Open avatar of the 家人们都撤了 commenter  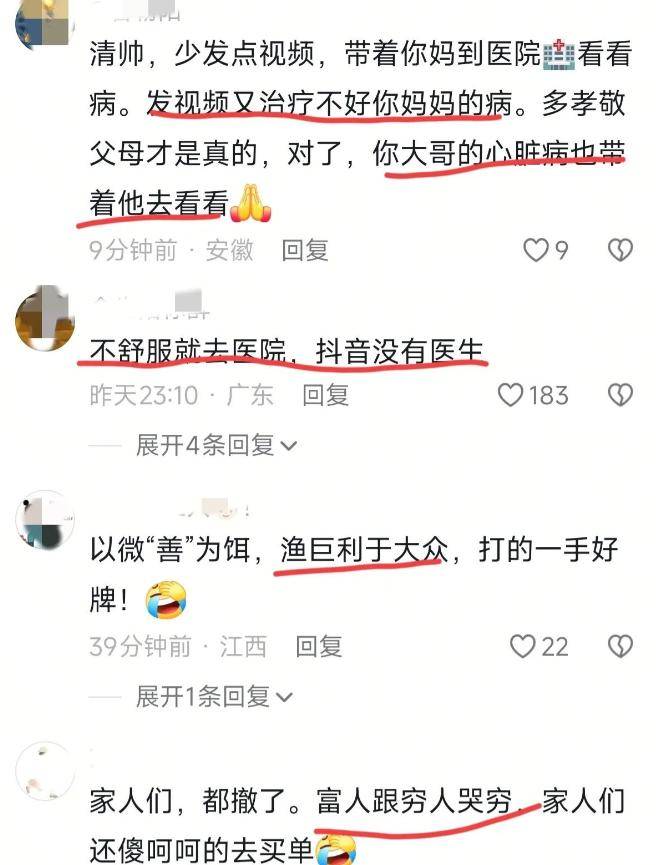point(44,771)
